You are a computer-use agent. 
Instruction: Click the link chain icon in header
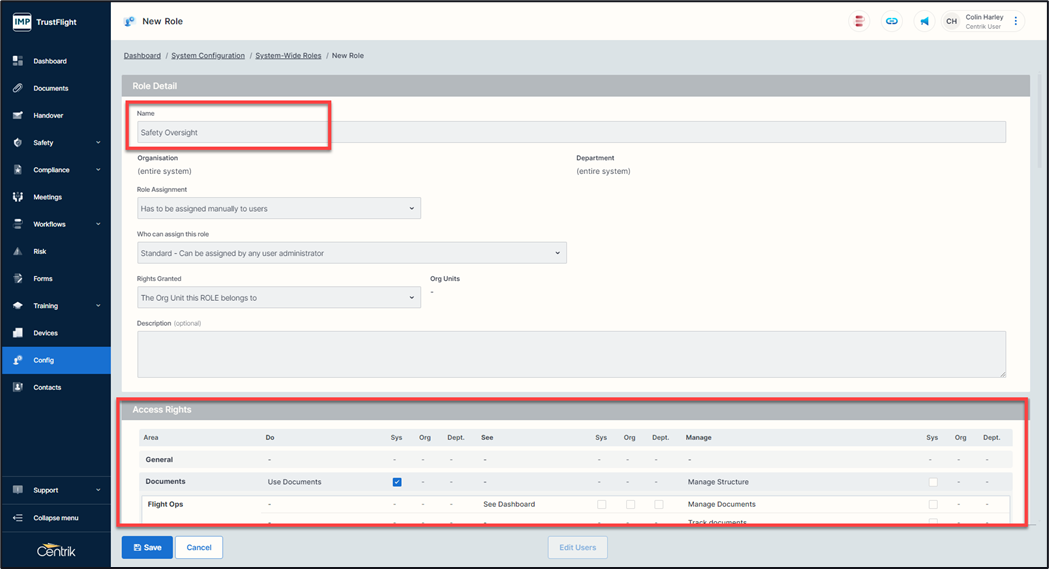coord(891,21)
